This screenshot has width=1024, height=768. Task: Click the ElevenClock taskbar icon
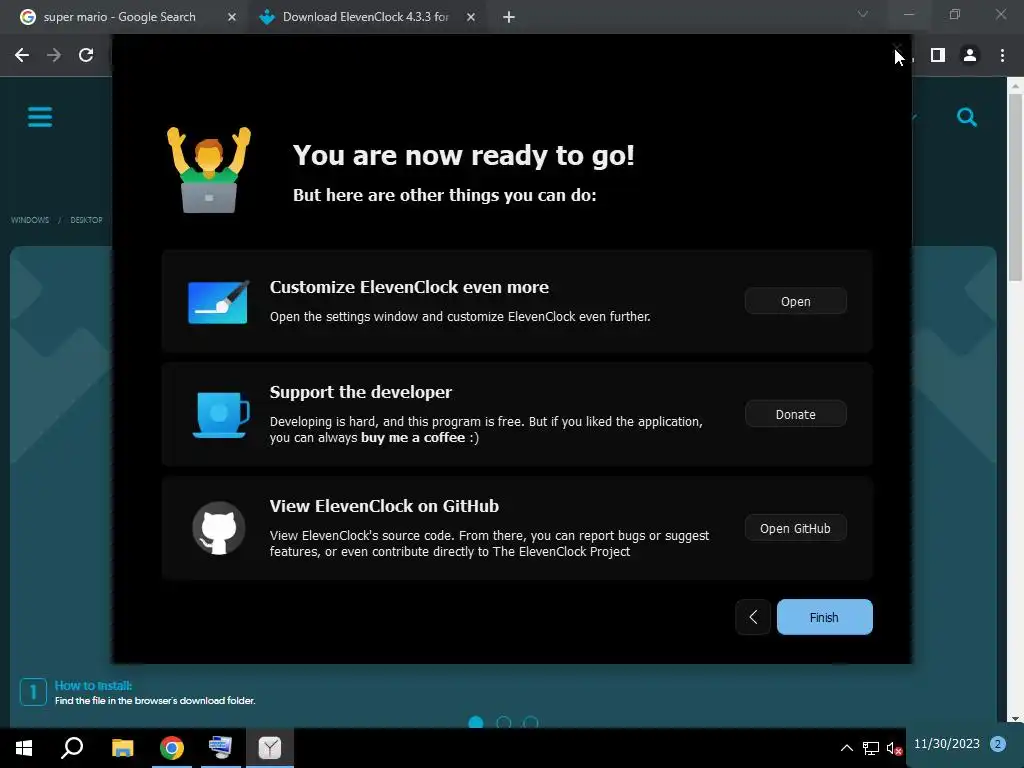tap(270, 748)
